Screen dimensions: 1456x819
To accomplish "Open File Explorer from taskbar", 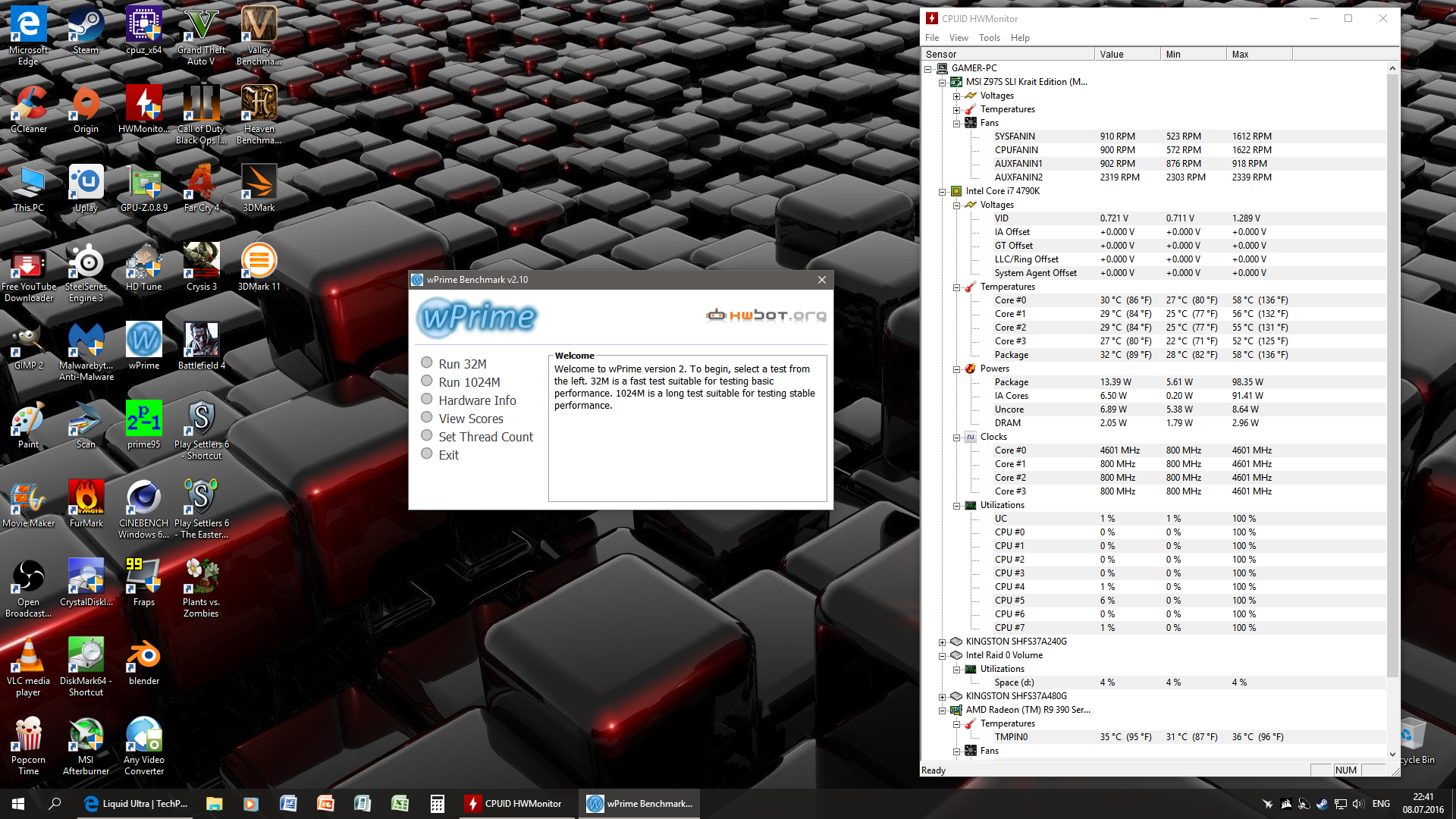I will click(214, 804).
